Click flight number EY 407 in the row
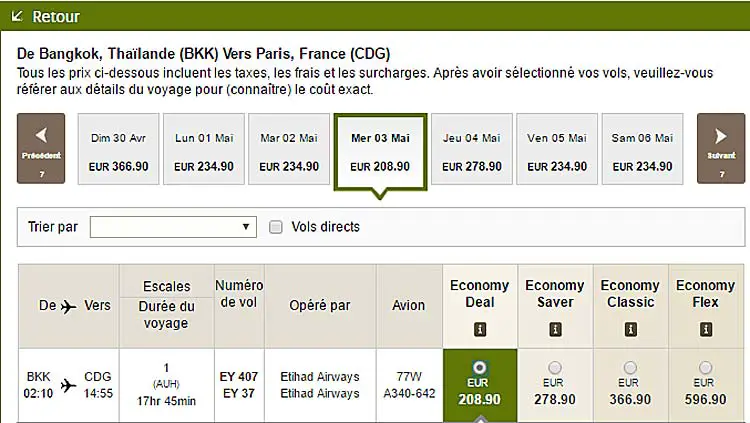This screenshot has height=423, width=750. tap(239, 377)
